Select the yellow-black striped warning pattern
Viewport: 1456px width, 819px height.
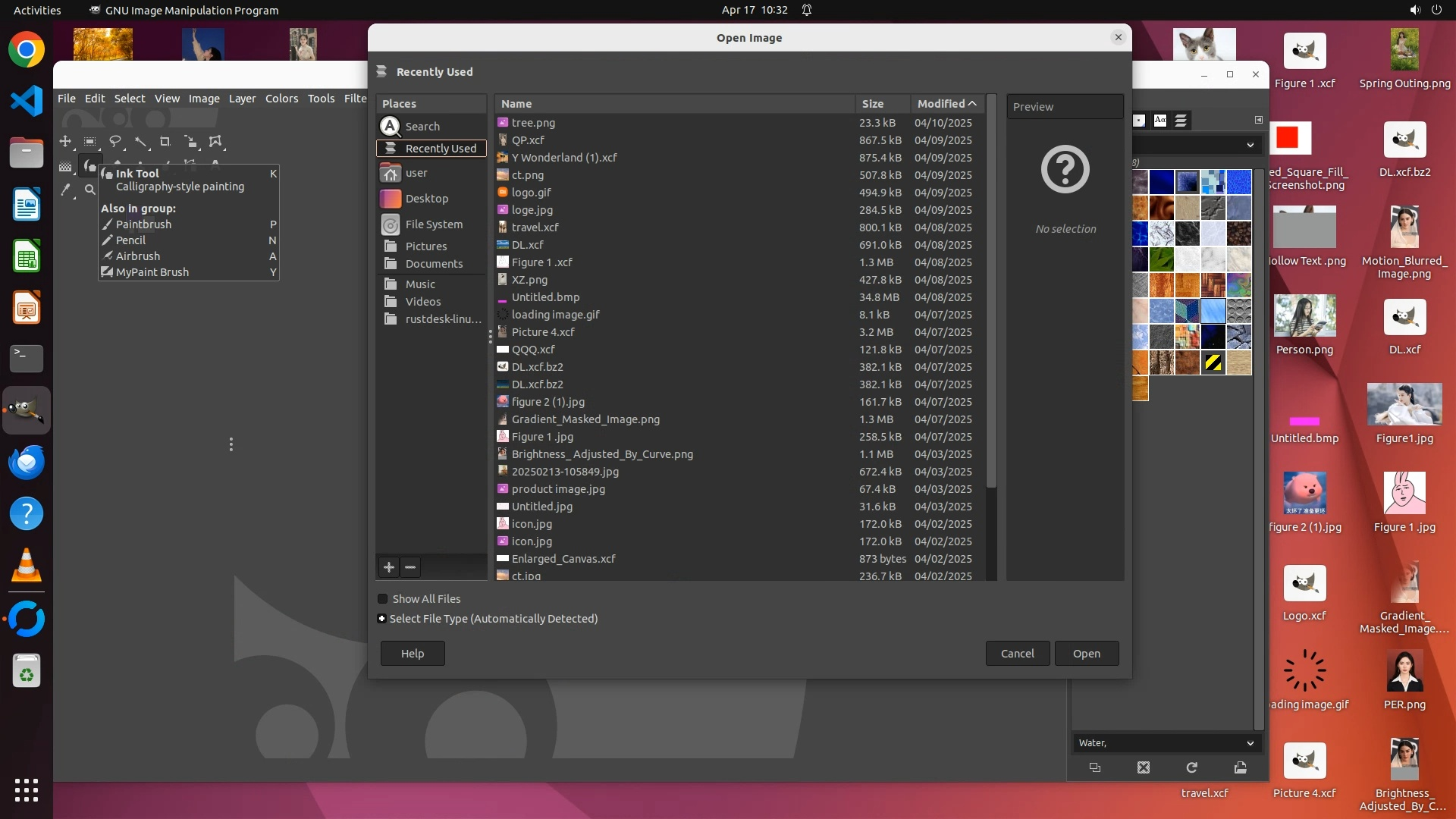(x=1213, y=362)
